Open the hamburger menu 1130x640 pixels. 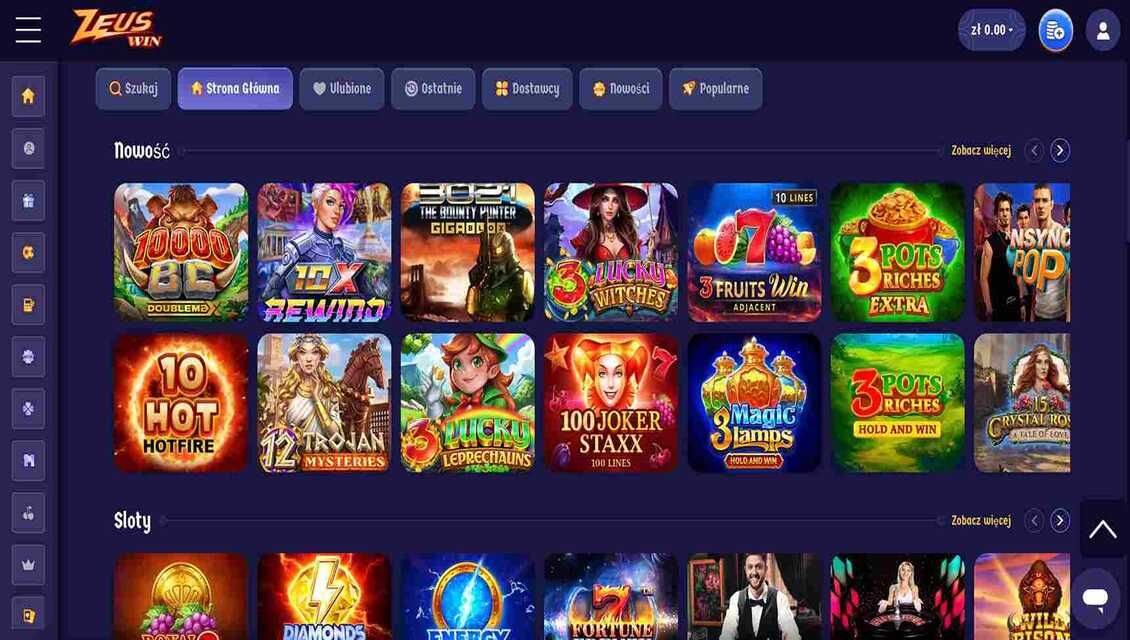click(28, 30)
